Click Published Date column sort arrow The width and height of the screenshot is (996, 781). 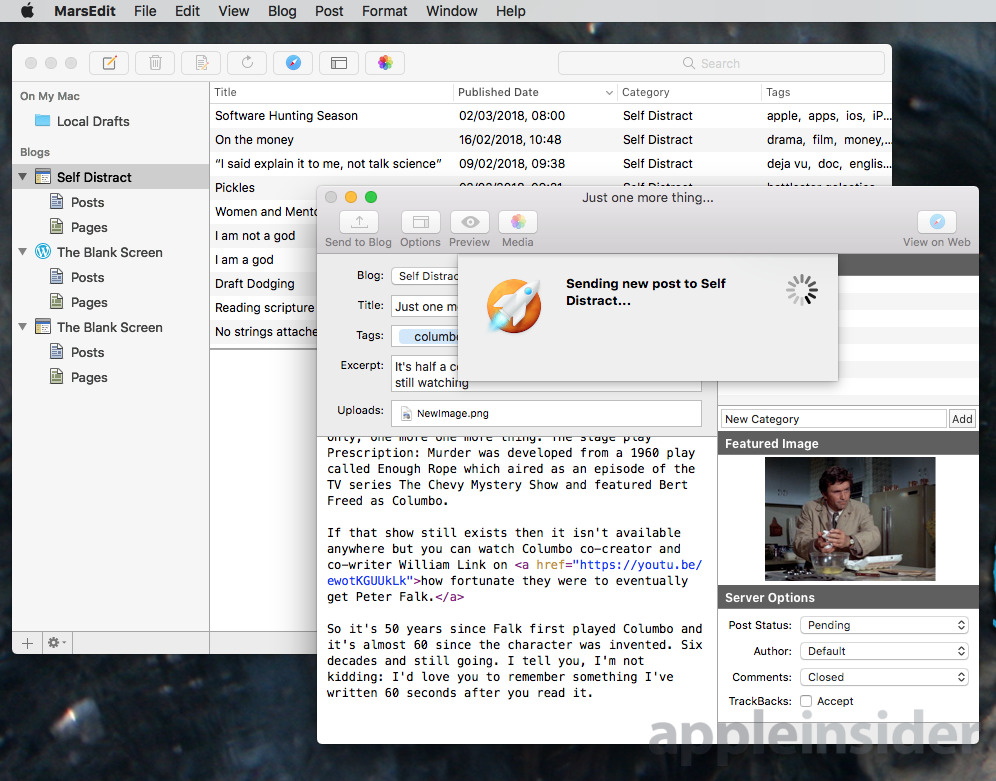[609, 93]
